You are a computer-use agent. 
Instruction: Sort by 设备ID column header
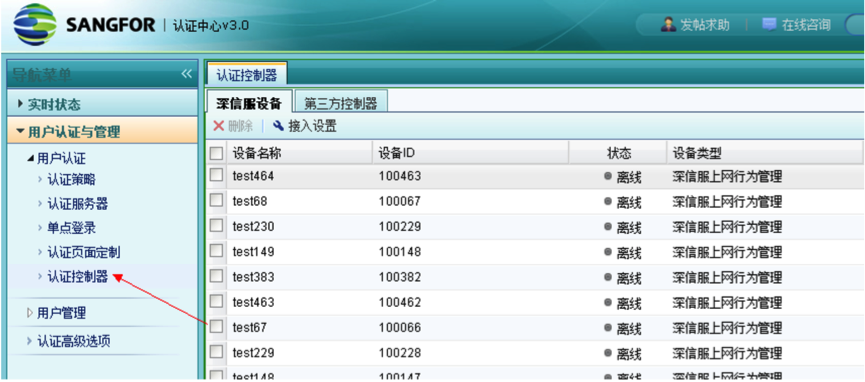point(471,153)
